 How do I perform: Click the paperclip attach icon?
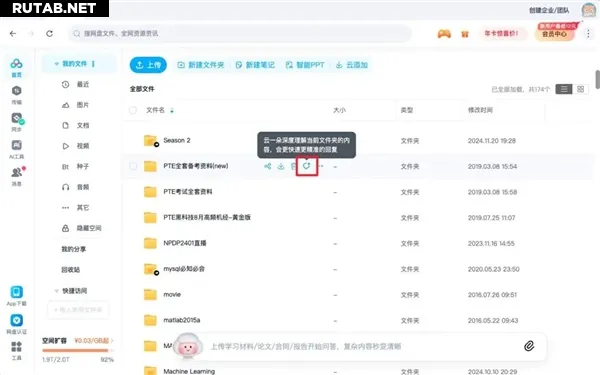tap(529, 346)
